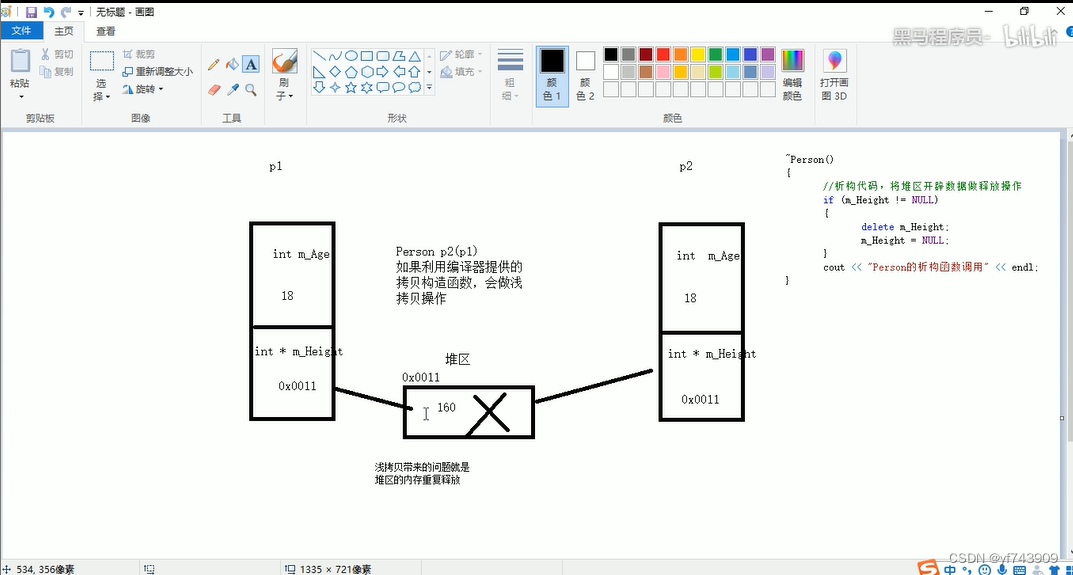The image size is (1073, 575).
Task: Click the rectangular selection icon
Action: (102, 61)
